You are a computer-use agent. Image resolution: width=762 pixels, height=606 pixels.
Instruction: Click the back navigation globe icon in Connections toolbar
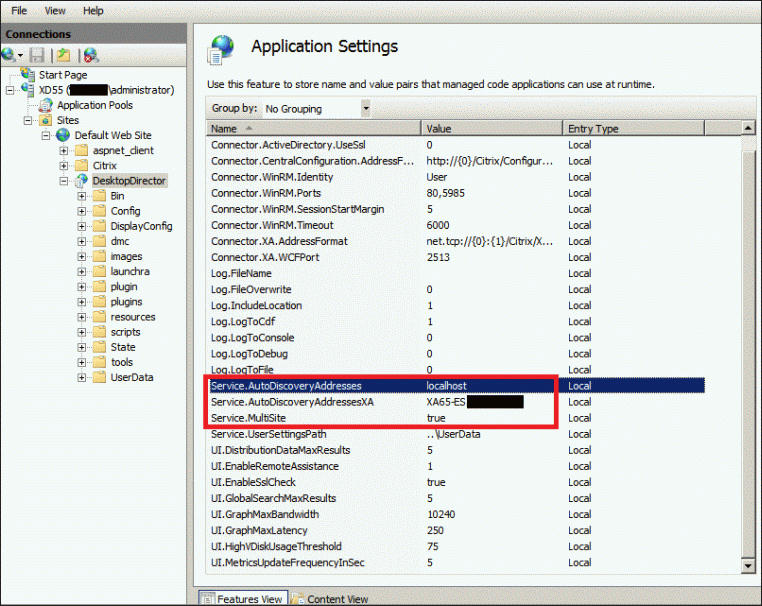point(9,55)
